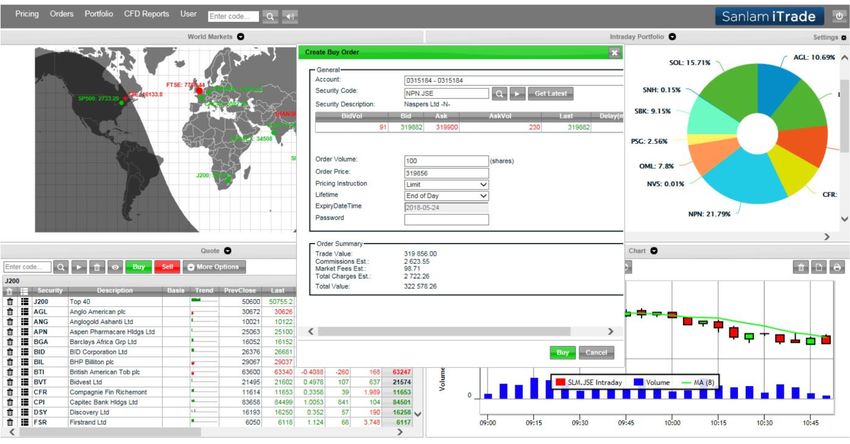Click the Settings gear icon

pyautogui.click(x=843, y=37)
